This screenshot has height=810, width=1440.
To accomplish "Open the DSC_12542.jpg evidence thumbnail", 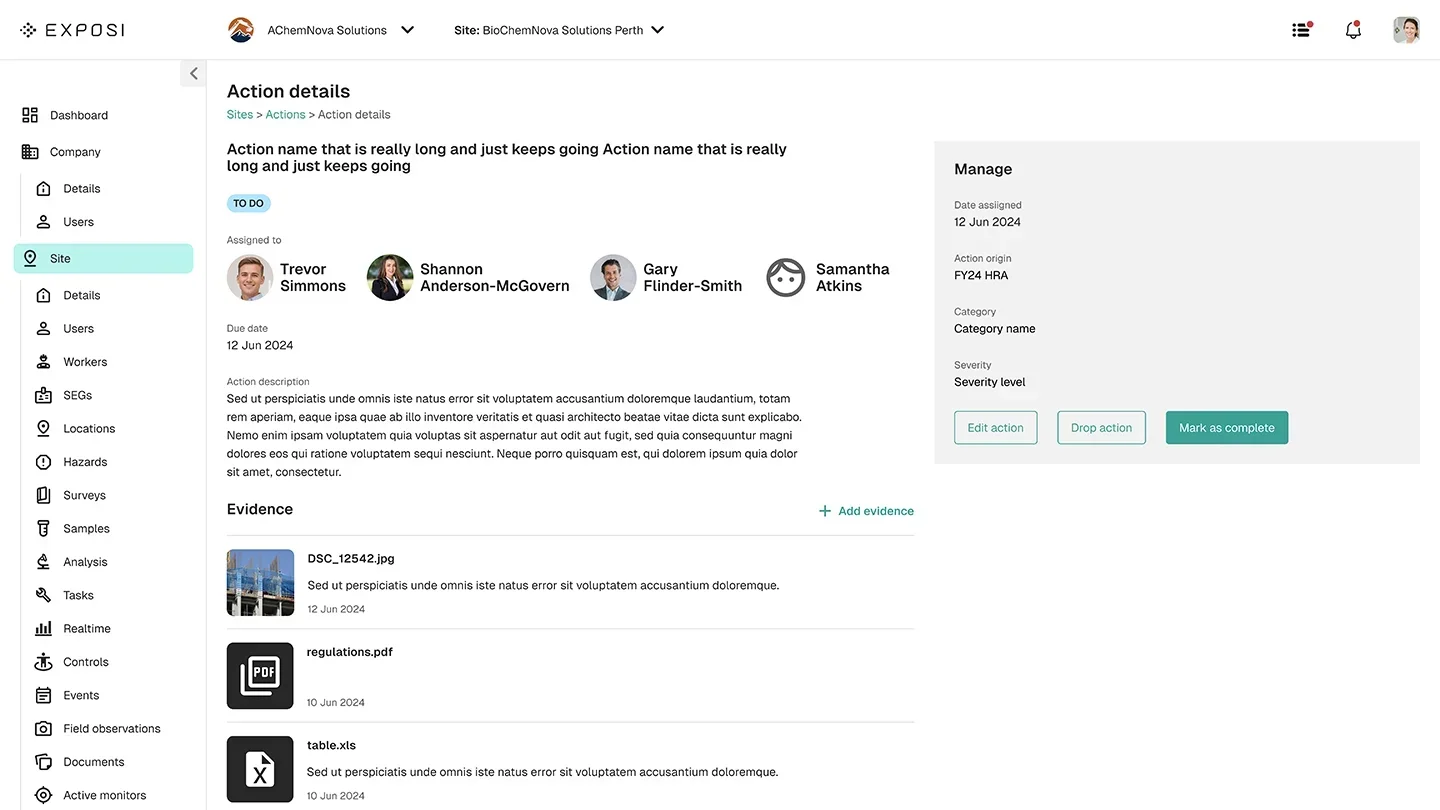I will 260,582.
